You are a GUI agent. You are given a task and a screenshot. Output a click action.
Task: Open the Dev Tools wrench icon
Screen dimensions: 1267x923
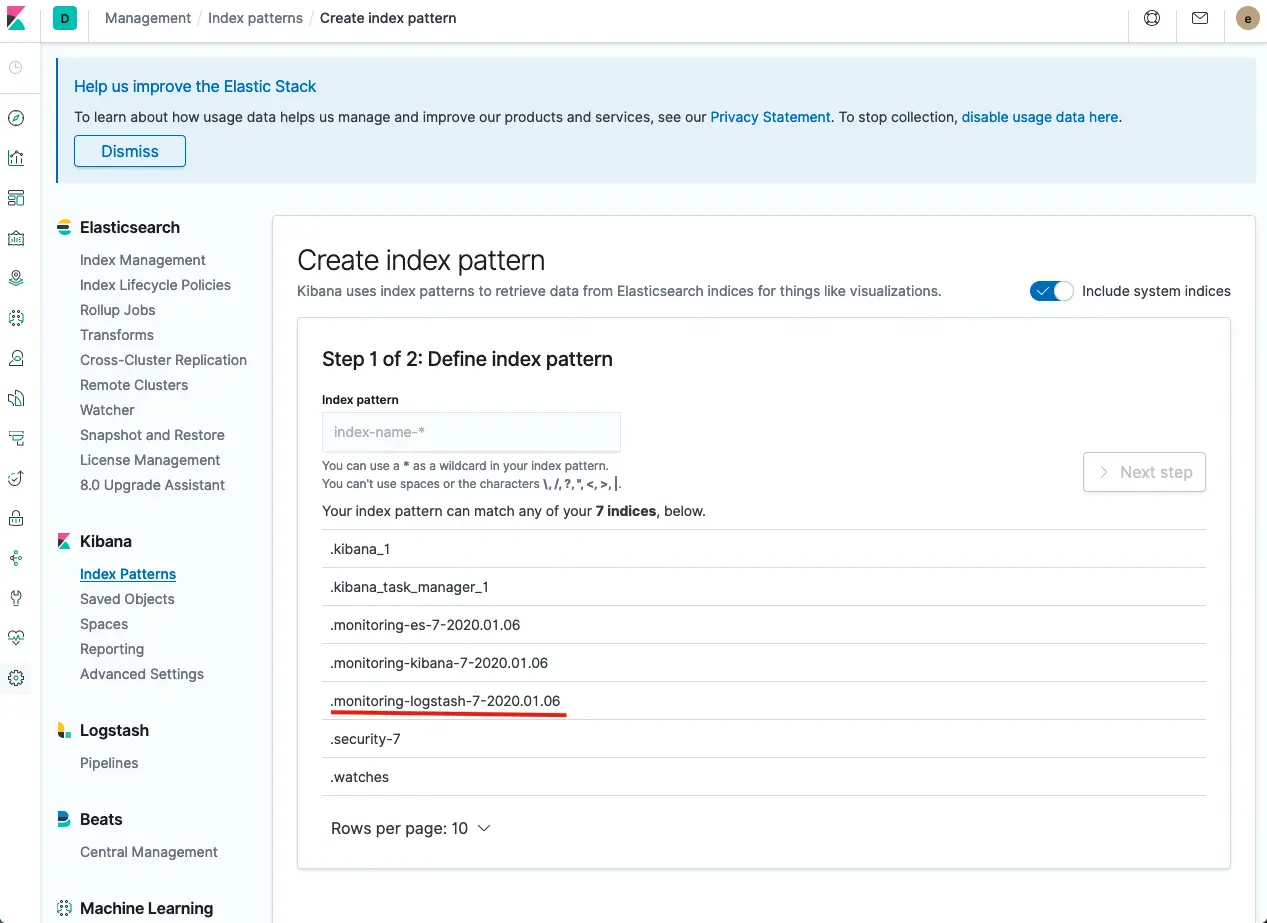[16, 598]
